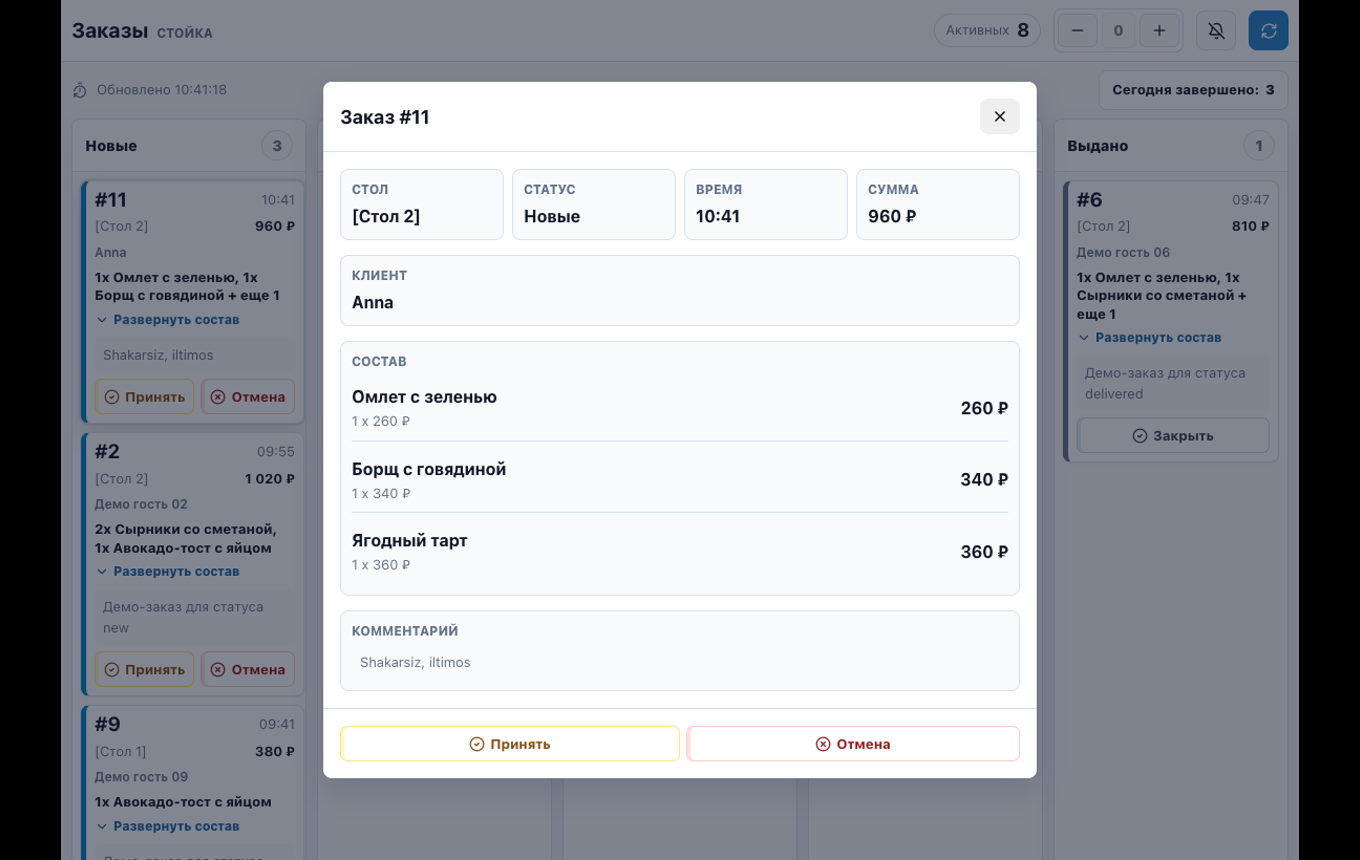The width and height of the screenshot is (1360, 860).
Task: Expand composition of order #9 card
Action: pyautogui.click(x=168, y=826)
